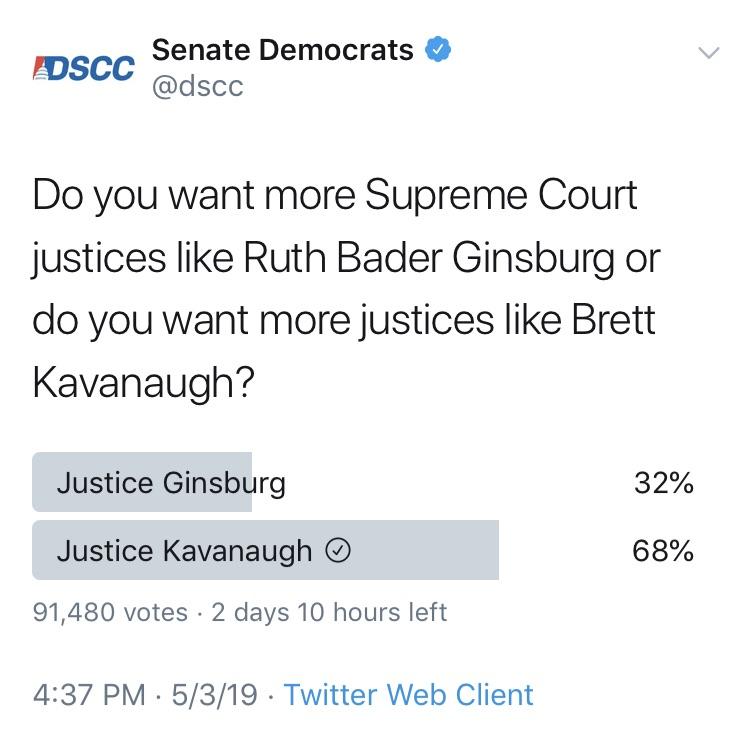Click the blue verified badge
Viewport: 750px width, 739px height.
click(438, 49)
